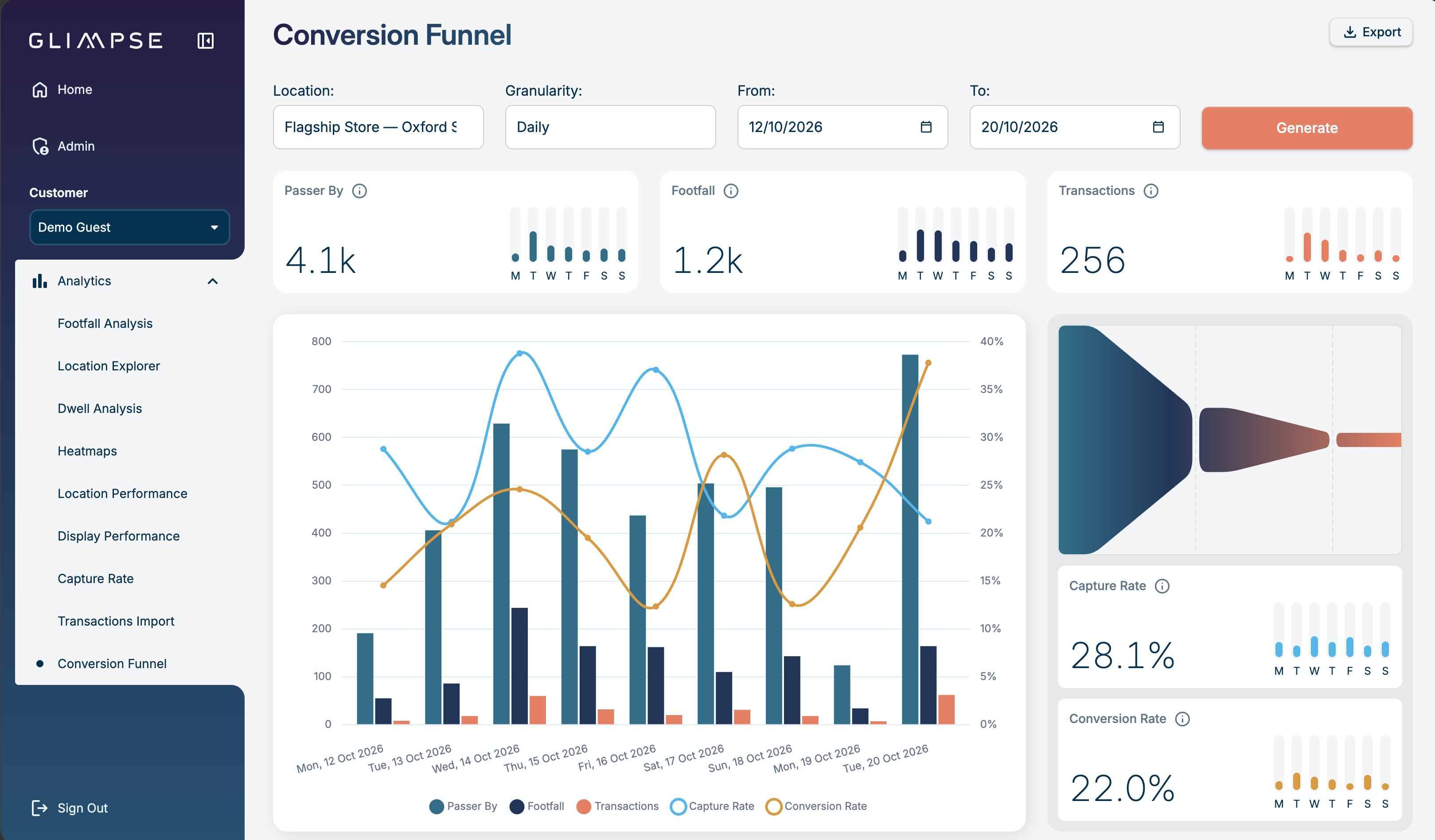The image size is (1435, 840).
Task: Click the Tue, 20 Oct 2026 Passer By bar
Action: pyautogui.click(x=910, y=540)
